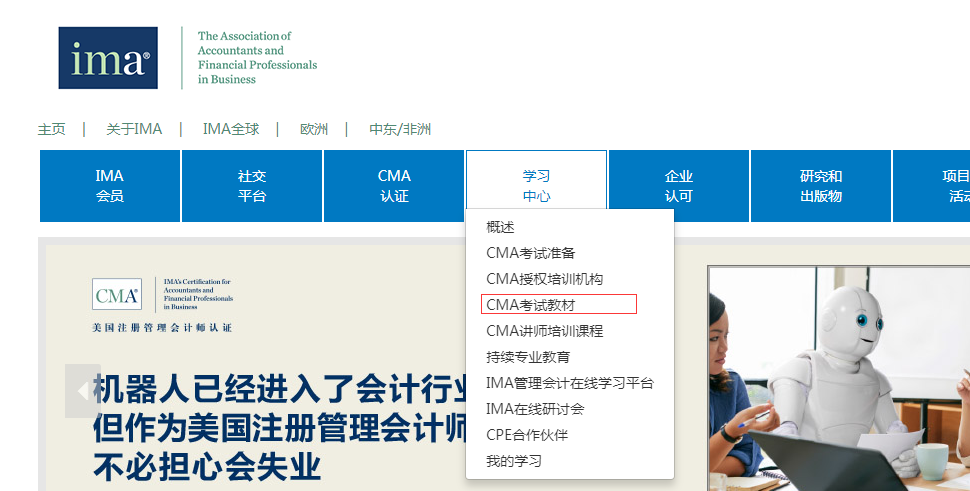Image resolution: width=970 pixels, height=491 pixels.
Task: Click the banner headline 机器人已经进入了会计行业
Action: pyautogui.click(x=280, y=390)
